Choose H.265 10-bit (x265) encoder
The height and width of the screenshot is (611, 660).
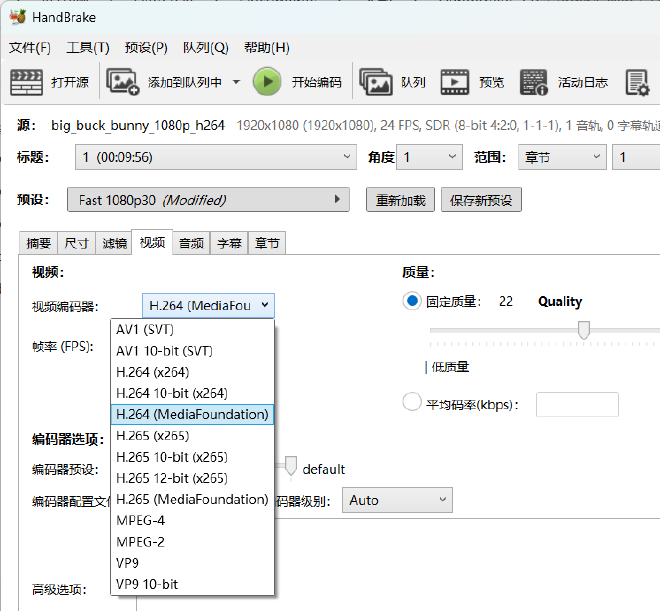click(192, 457)
